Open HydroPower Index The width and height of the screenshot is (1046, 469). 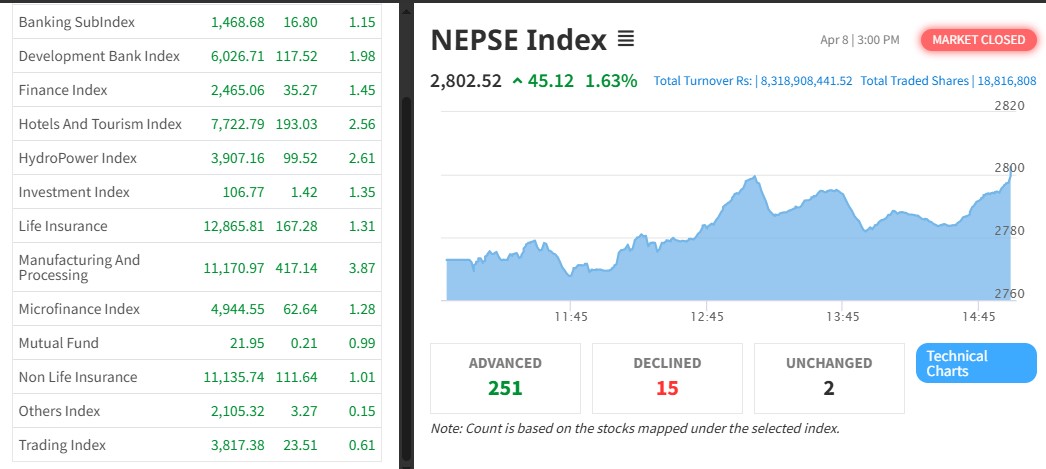(78, 158)
